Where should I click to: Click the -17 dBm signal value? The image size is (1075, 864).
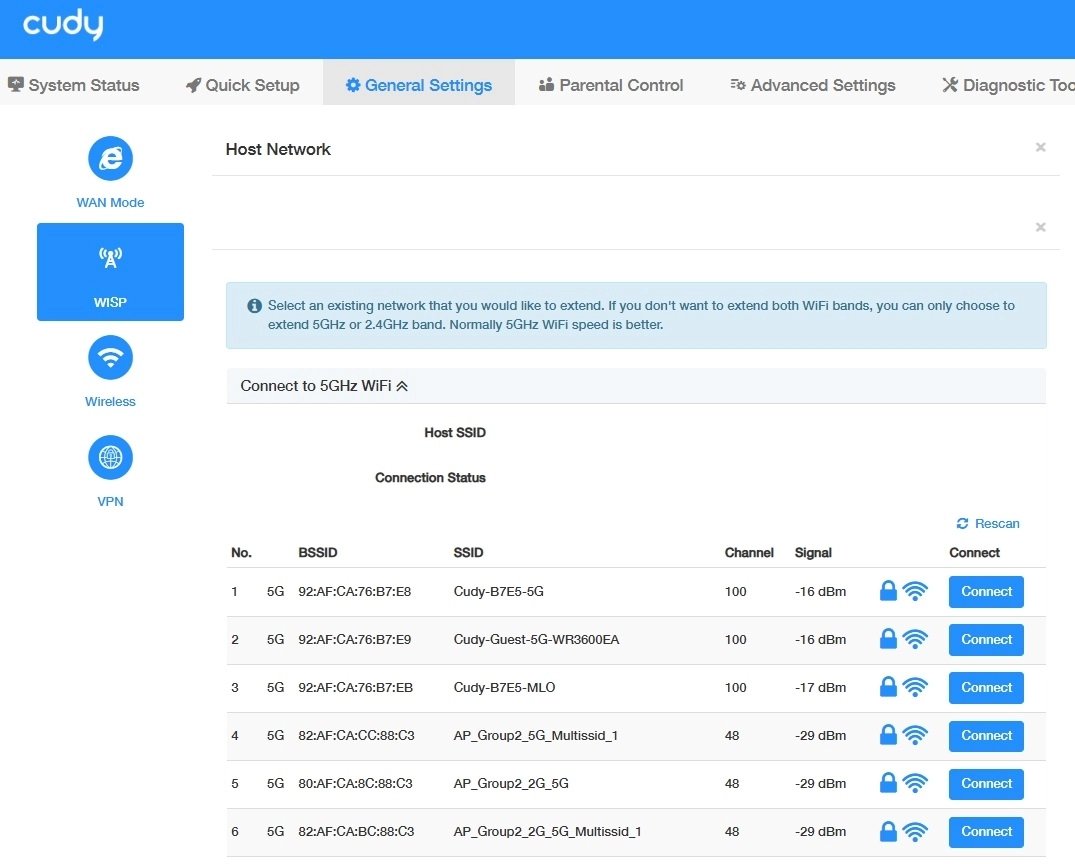(820, 688)
